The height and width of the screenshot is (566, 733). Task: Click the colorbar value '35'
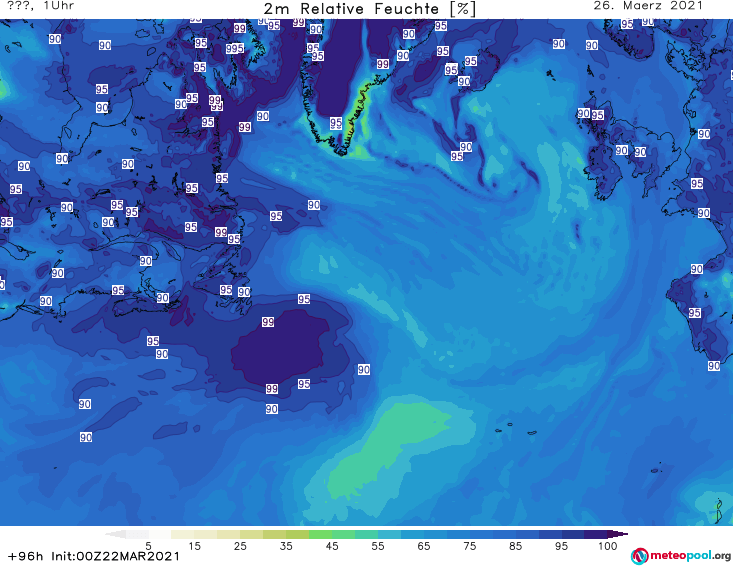[x=286, y=546]
